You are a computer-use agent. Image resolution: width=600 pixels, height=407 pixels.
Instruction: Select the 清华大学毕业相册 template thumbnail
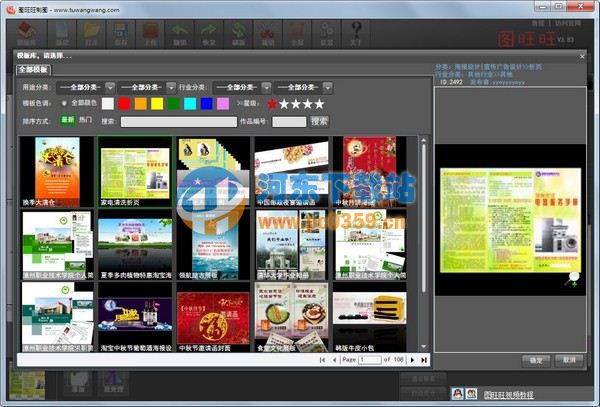pyautogui.click(x=292, y=244)
